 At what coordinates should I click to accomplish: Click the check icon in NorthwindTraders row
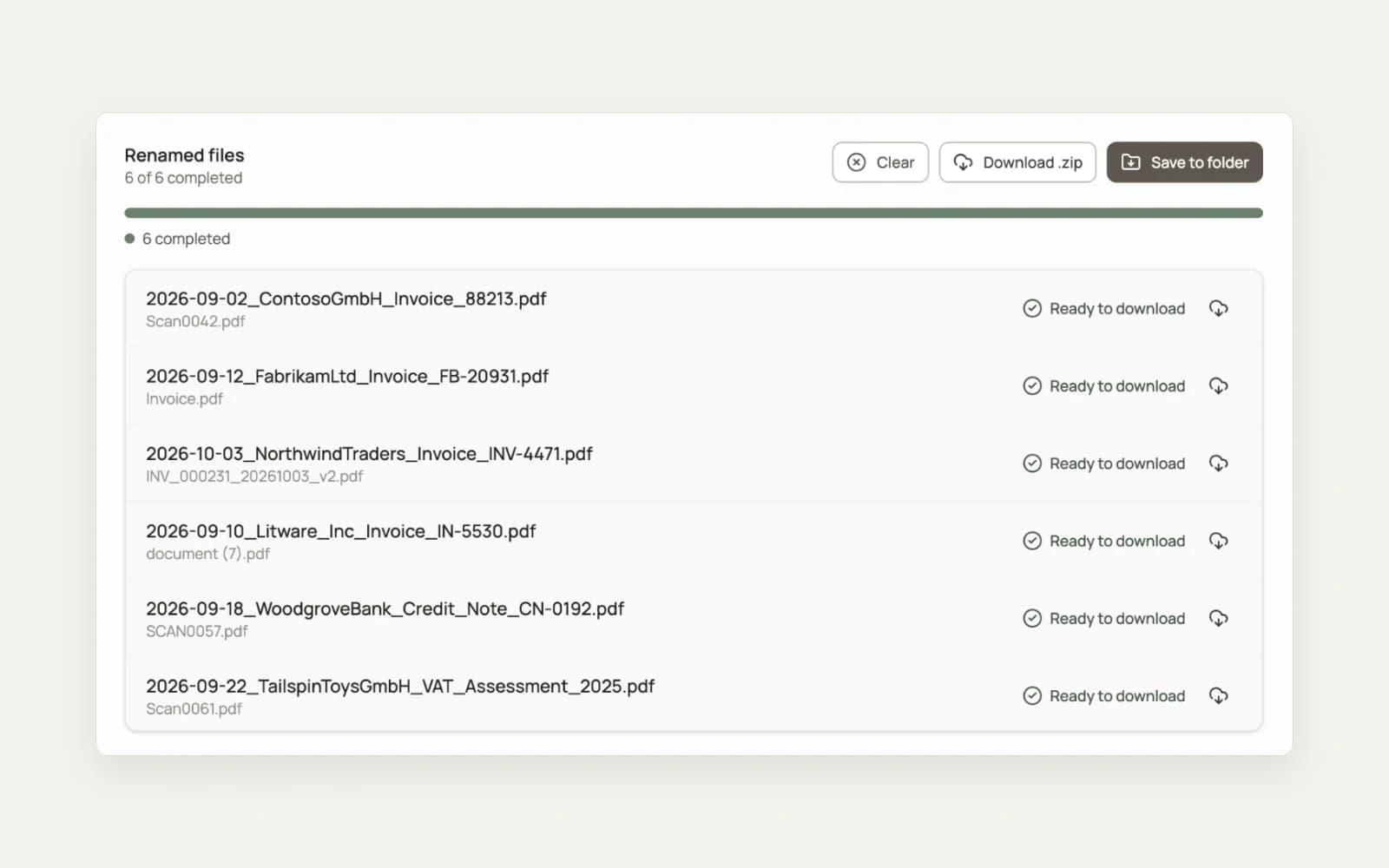[x=1031, y=464]
